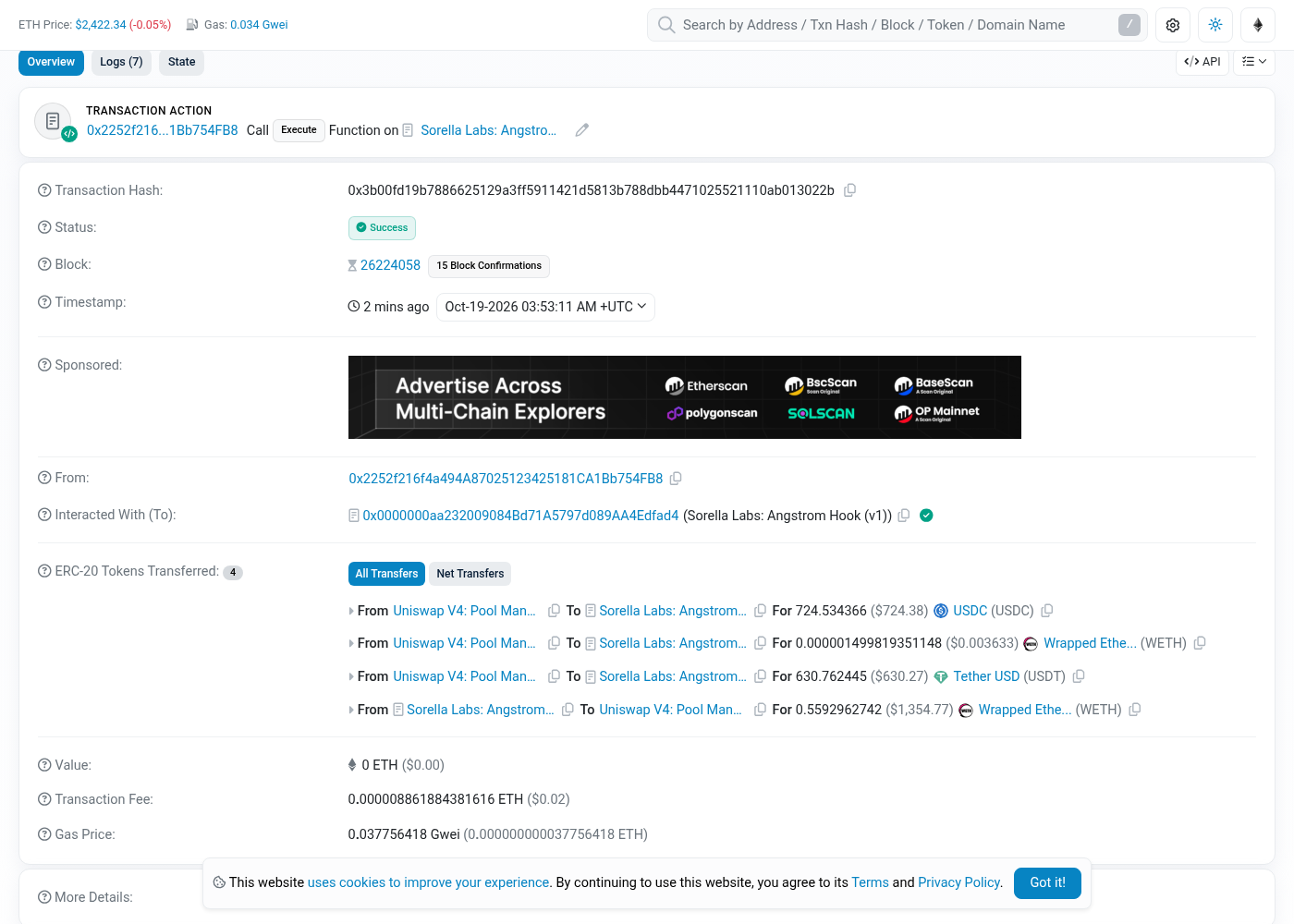Open the API button
Viewport: 1294px width, 924px height.
click(x=1202, y=62)
